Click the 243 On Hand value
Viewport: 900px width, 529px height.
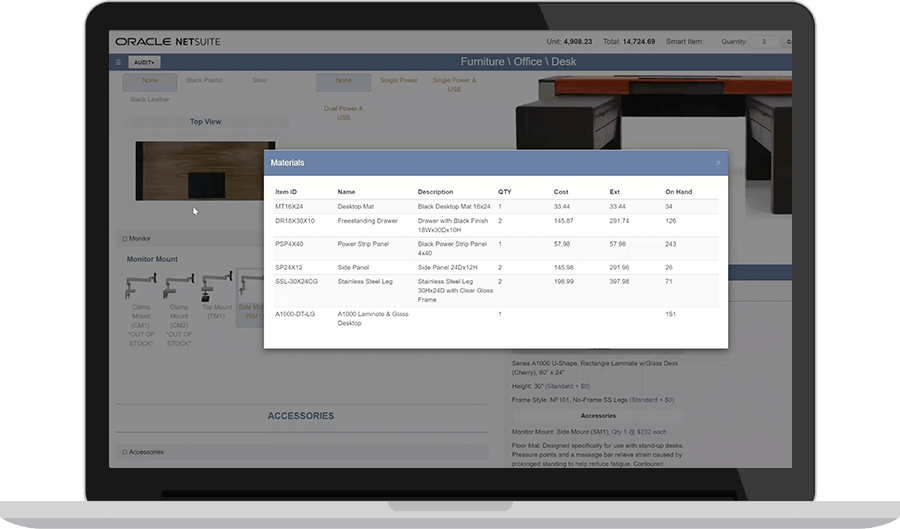[x=670, y=244]
